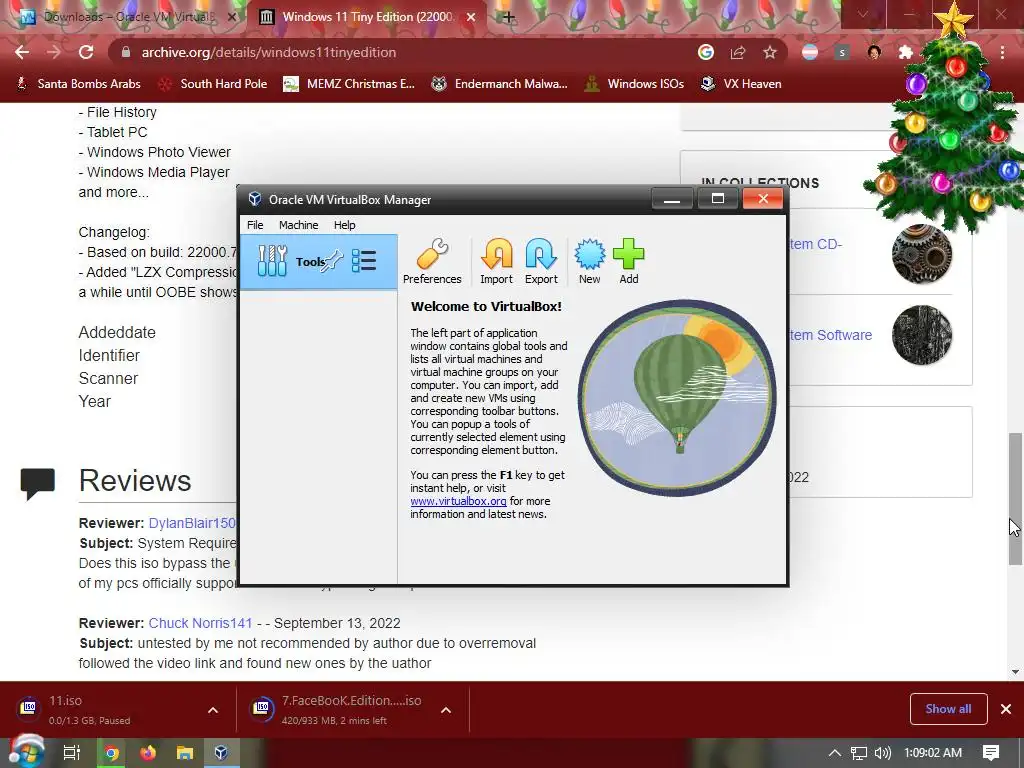Open Chrome from the taskbar
The width and height of the screenshot is (1024, 768).
pyautogui.click(x=112, y=754)
